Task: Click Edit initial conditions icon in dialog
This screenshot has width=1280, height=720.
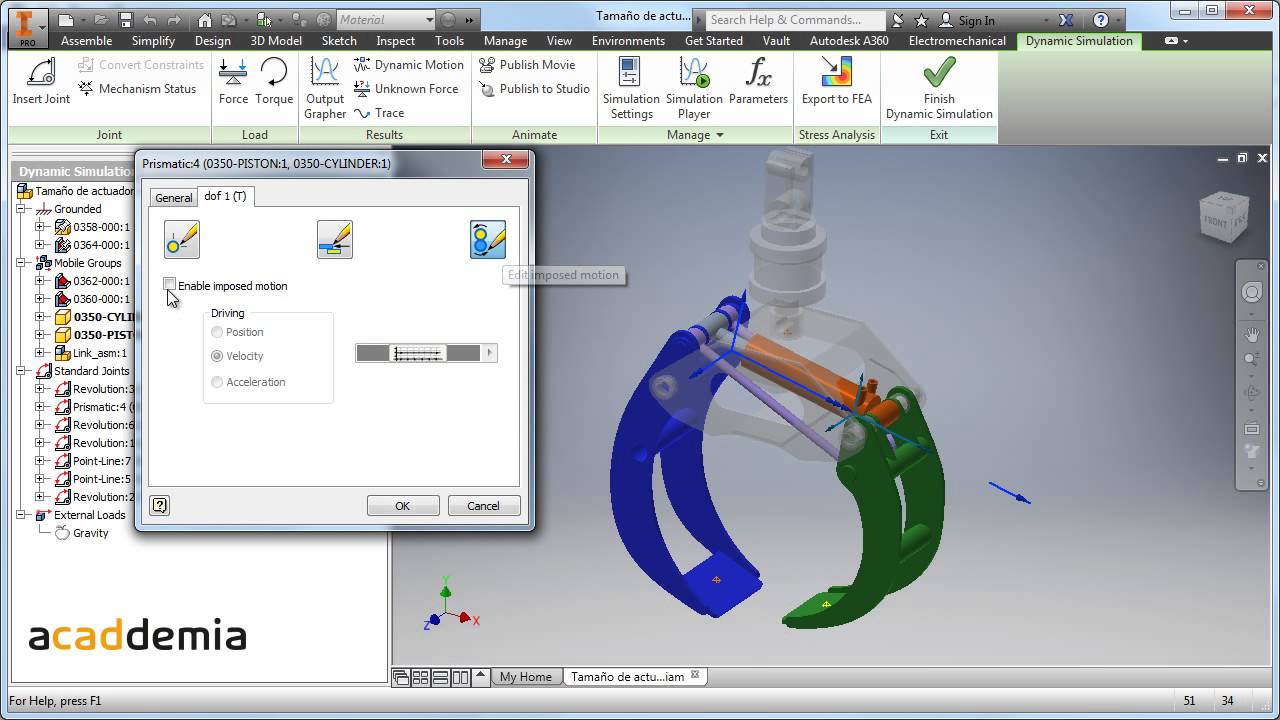Action: pos(182,240)
